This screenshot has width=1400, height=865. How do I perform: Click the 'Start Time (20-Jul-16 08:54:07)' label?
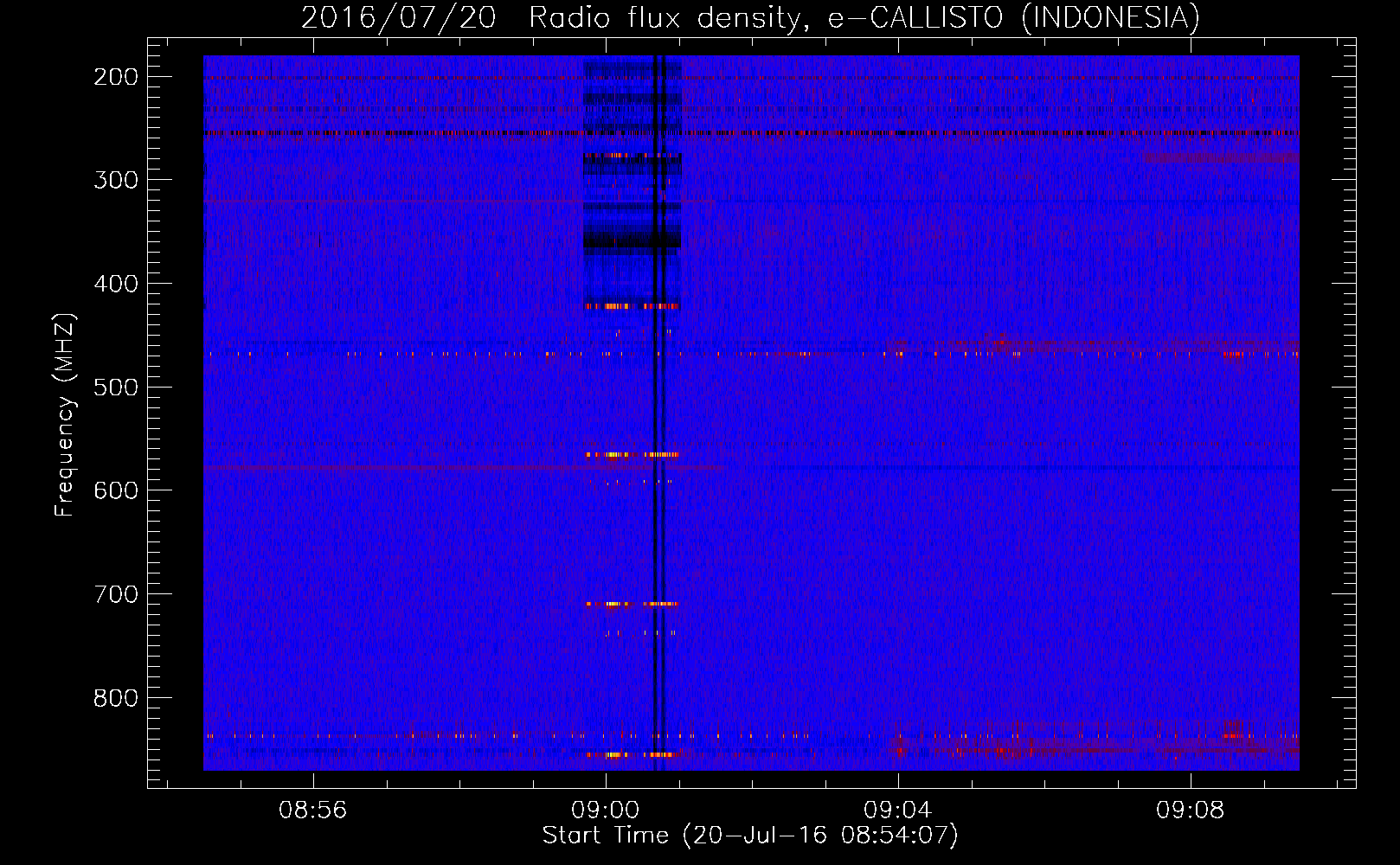[750, 836]
